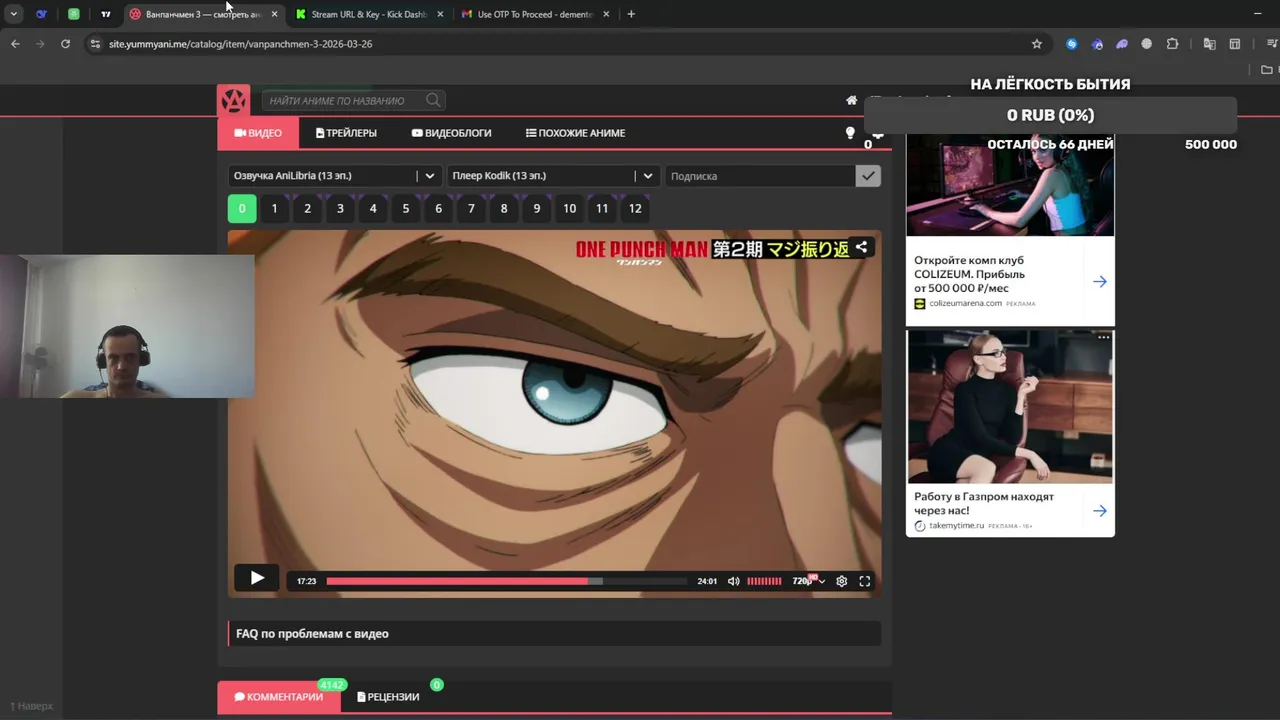1280x720 pixels.
Task: Select episode 12
Action: 635,208
